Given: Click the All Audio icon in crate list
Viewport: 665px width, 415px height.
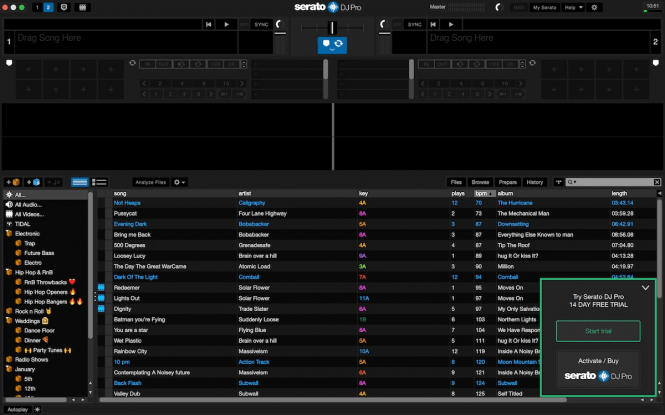Looking at the screenshot, I should point(9,204).
